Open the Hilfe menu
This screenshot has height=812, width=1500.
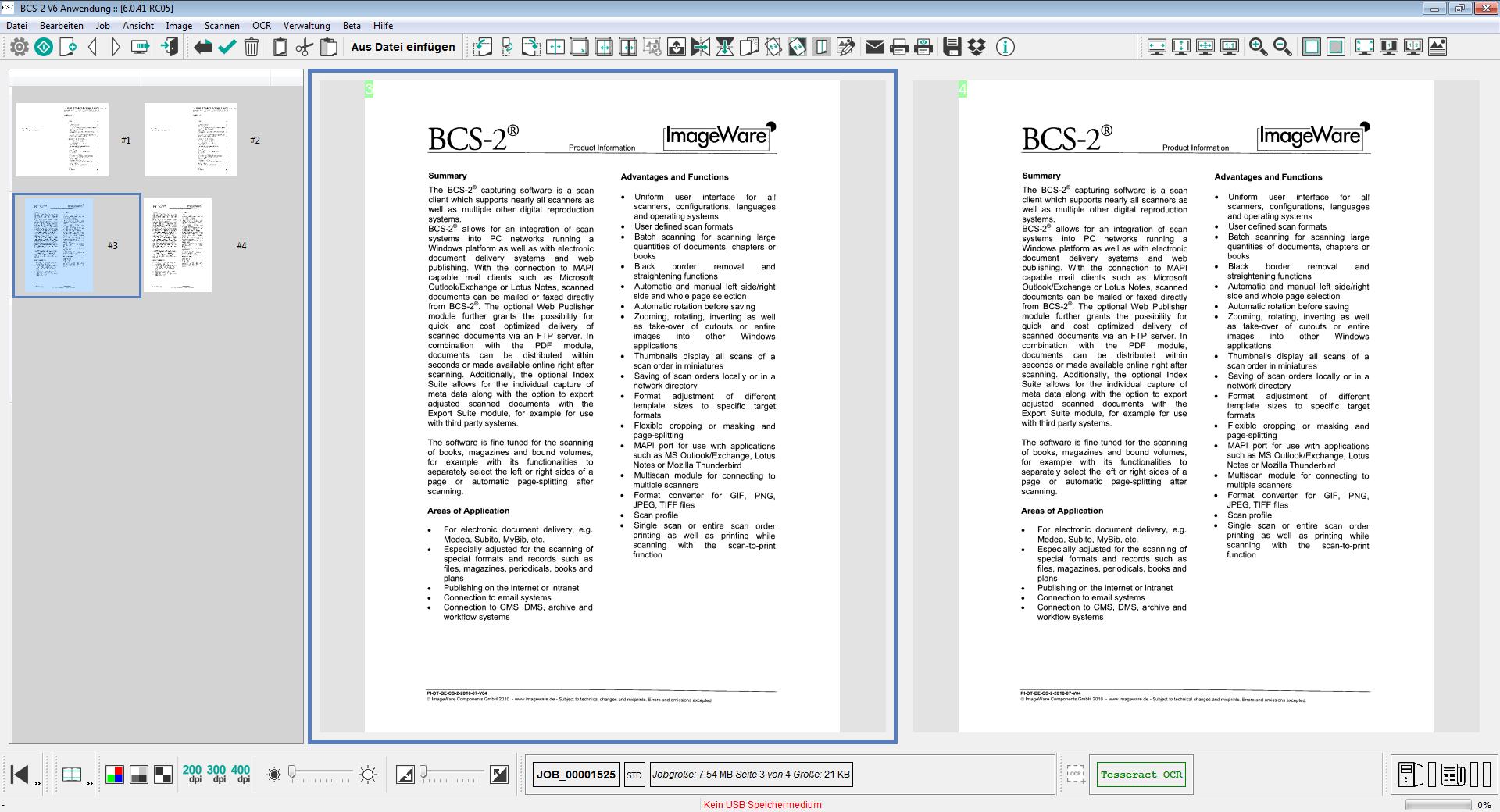383,25
